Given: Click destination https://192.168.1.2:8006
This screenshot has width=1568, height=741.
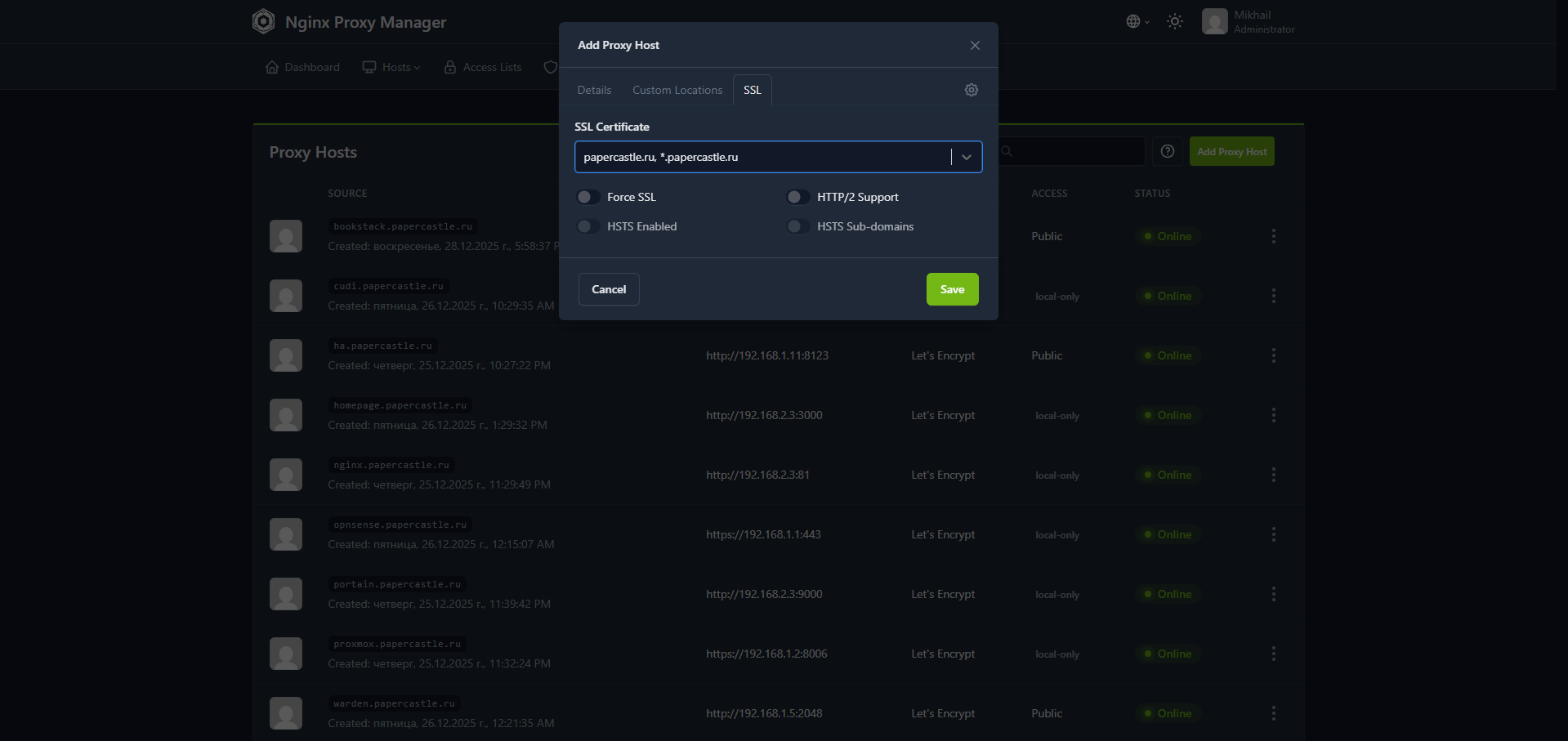Looking at the screenshot, I should point(766,654).
